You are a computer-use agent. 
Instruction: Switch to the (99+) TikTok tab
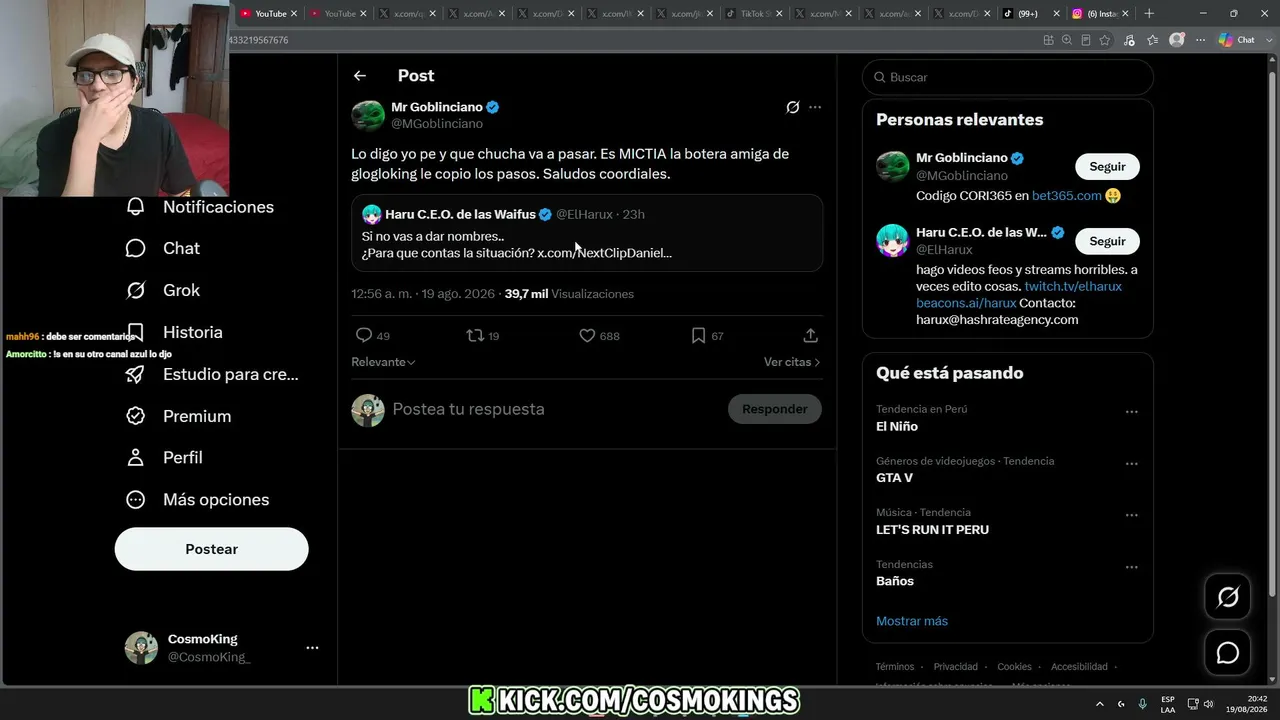tap(1031, 14)
